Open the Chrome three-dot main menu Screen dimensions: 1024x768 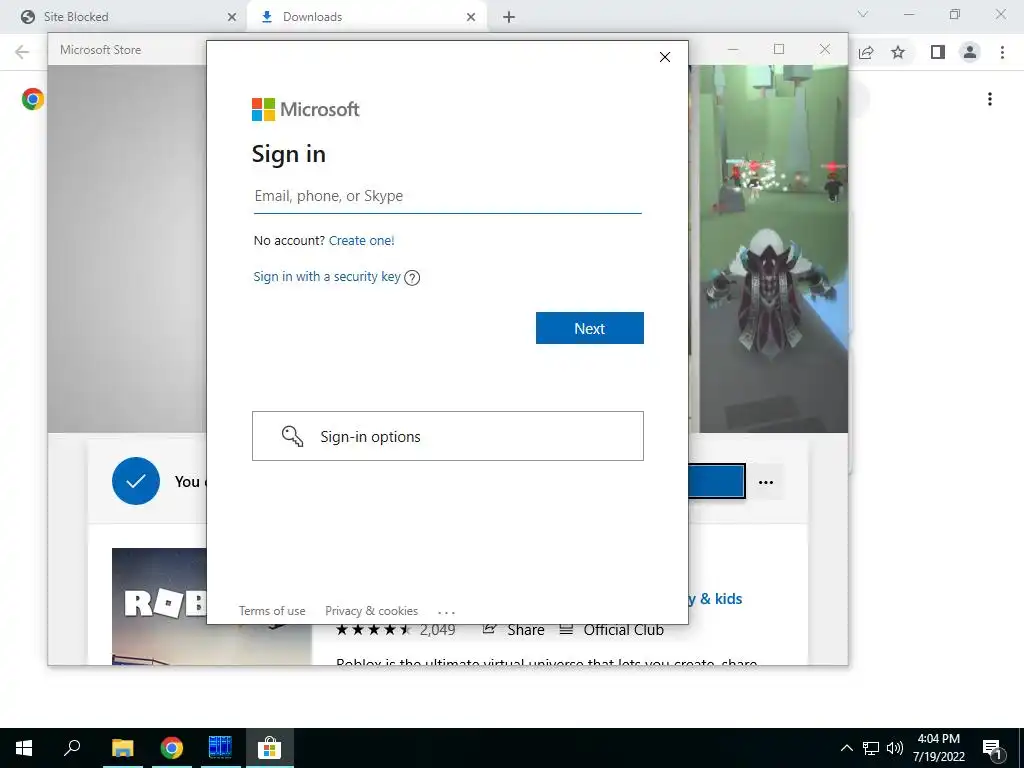tap(1002, 52)
